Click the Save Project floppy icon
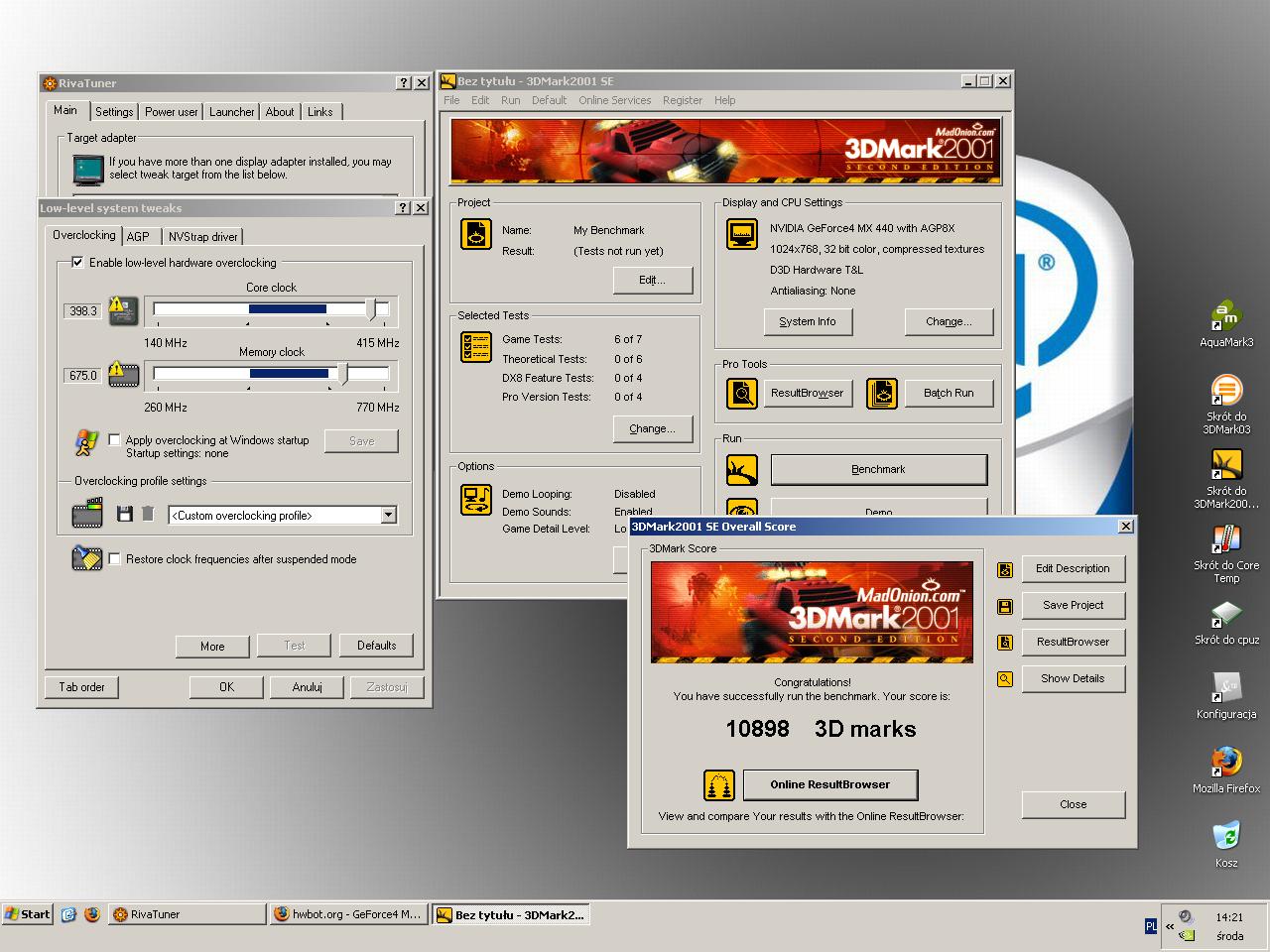The height and width of the screenshot is (952, 1270). 1005,606
